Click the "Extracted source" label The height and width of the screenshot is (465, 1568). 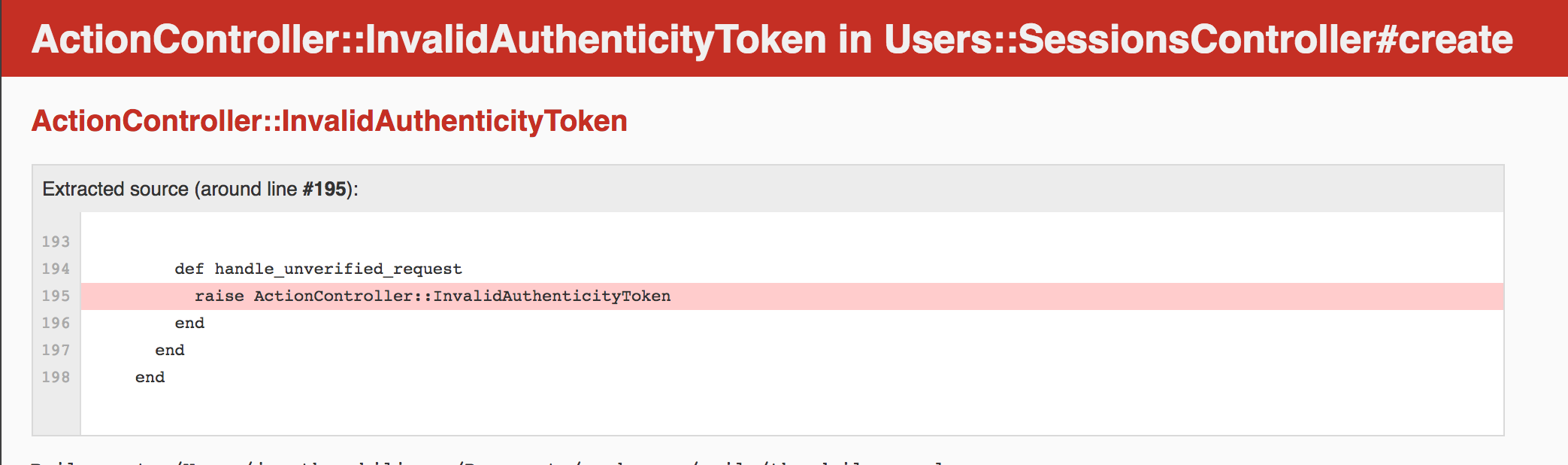click(x=115, y=189)
